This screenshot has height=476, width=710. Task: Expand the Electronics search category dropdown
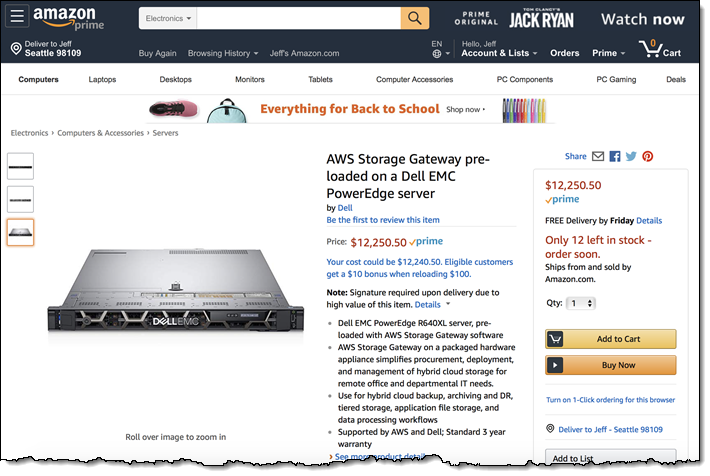tap(167, 18)
